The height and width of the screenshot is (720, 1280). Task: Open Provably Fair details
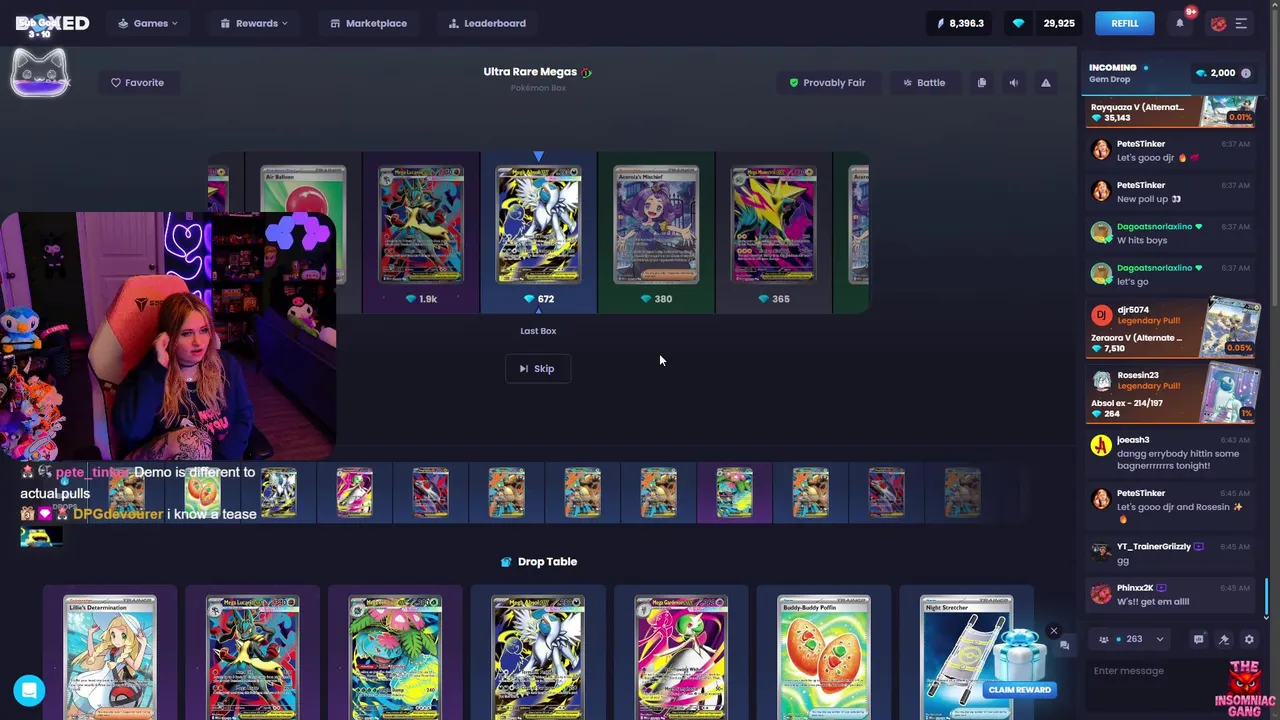point(827,83)
